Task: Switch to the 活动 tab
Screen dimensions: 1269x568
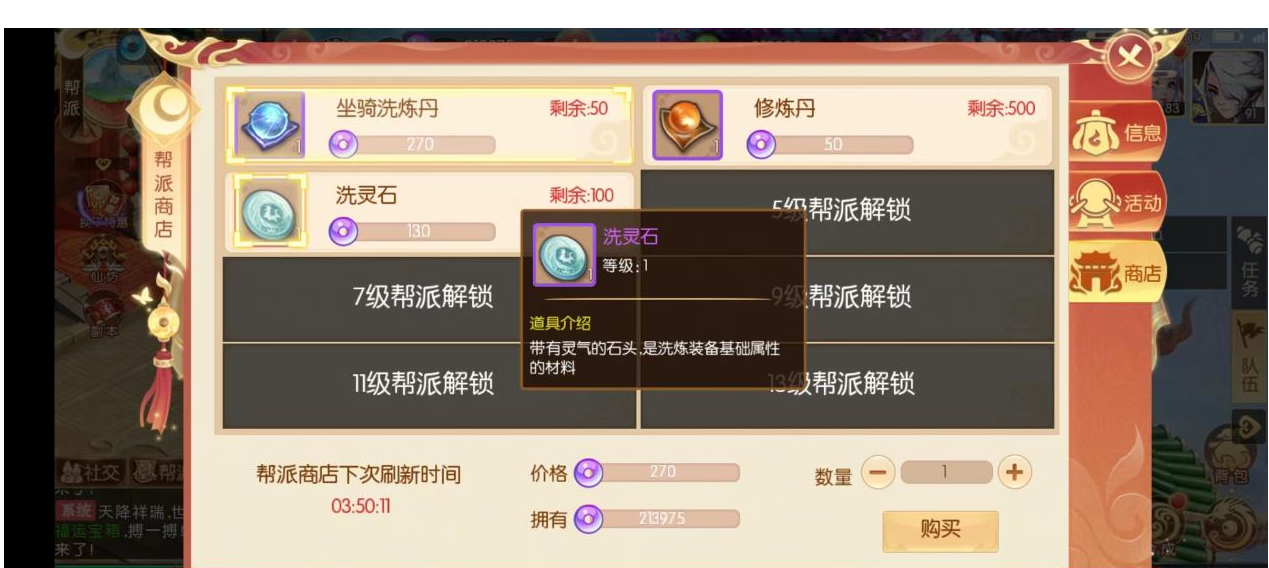Action: (1118, 202)
